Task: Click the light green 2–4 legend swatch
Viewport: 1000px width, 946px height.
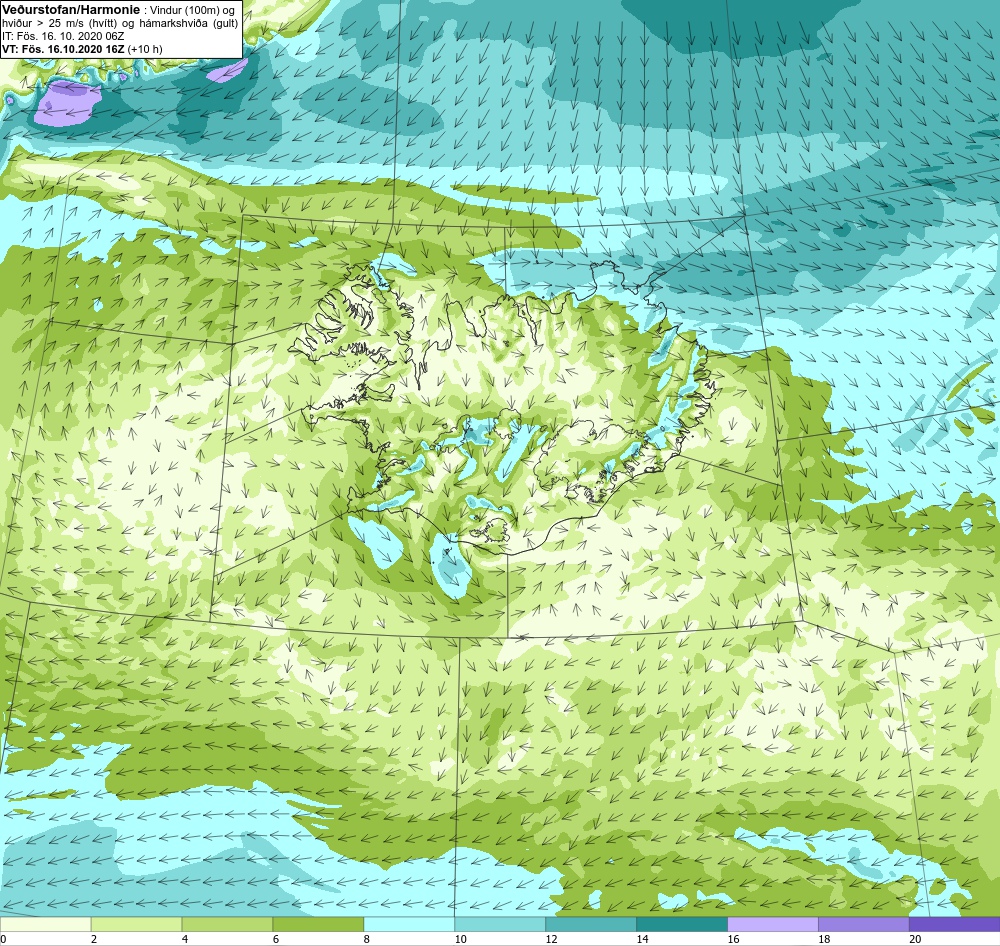Action: 136,924
